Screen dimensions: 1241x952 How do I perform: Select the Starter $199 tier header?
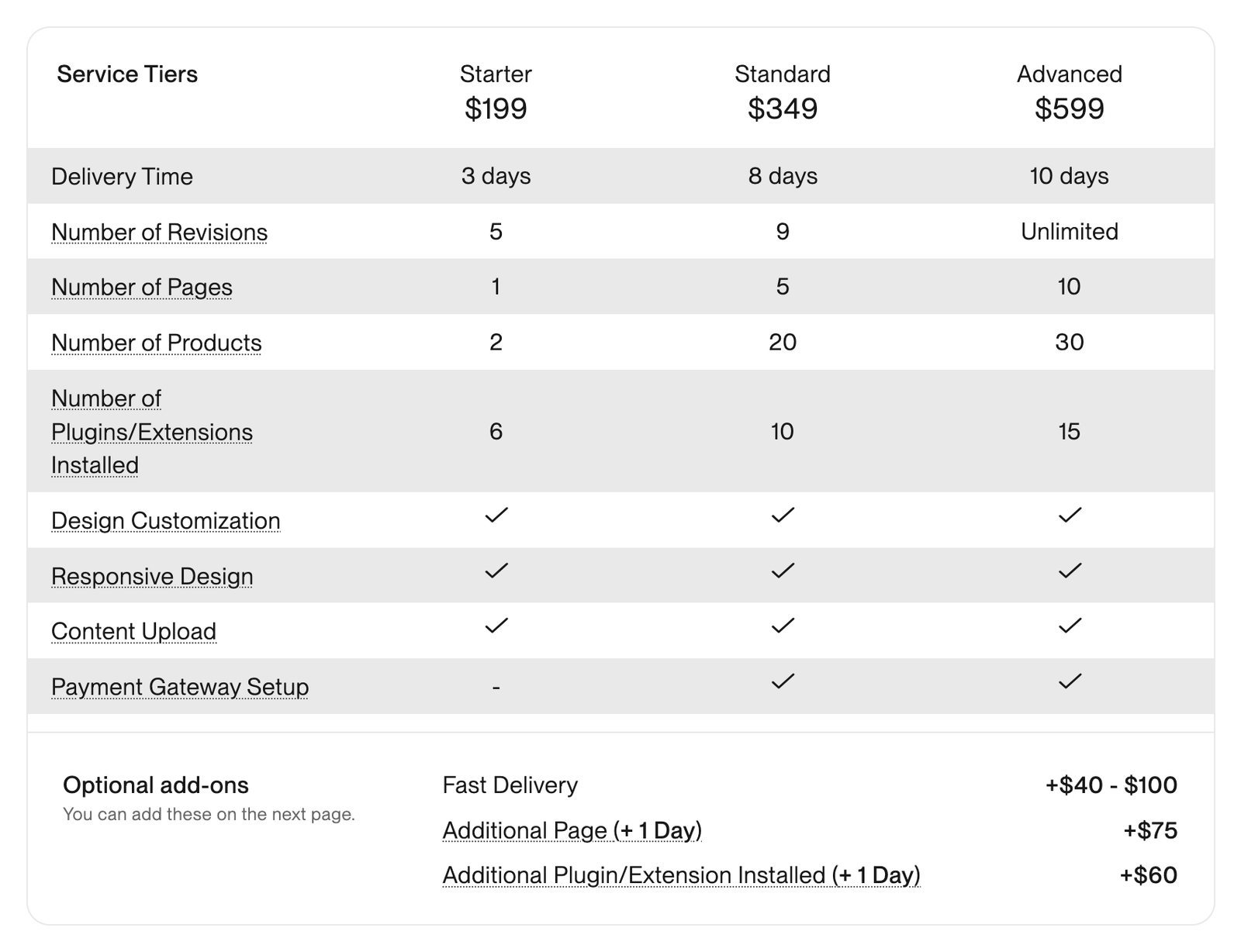496,91
